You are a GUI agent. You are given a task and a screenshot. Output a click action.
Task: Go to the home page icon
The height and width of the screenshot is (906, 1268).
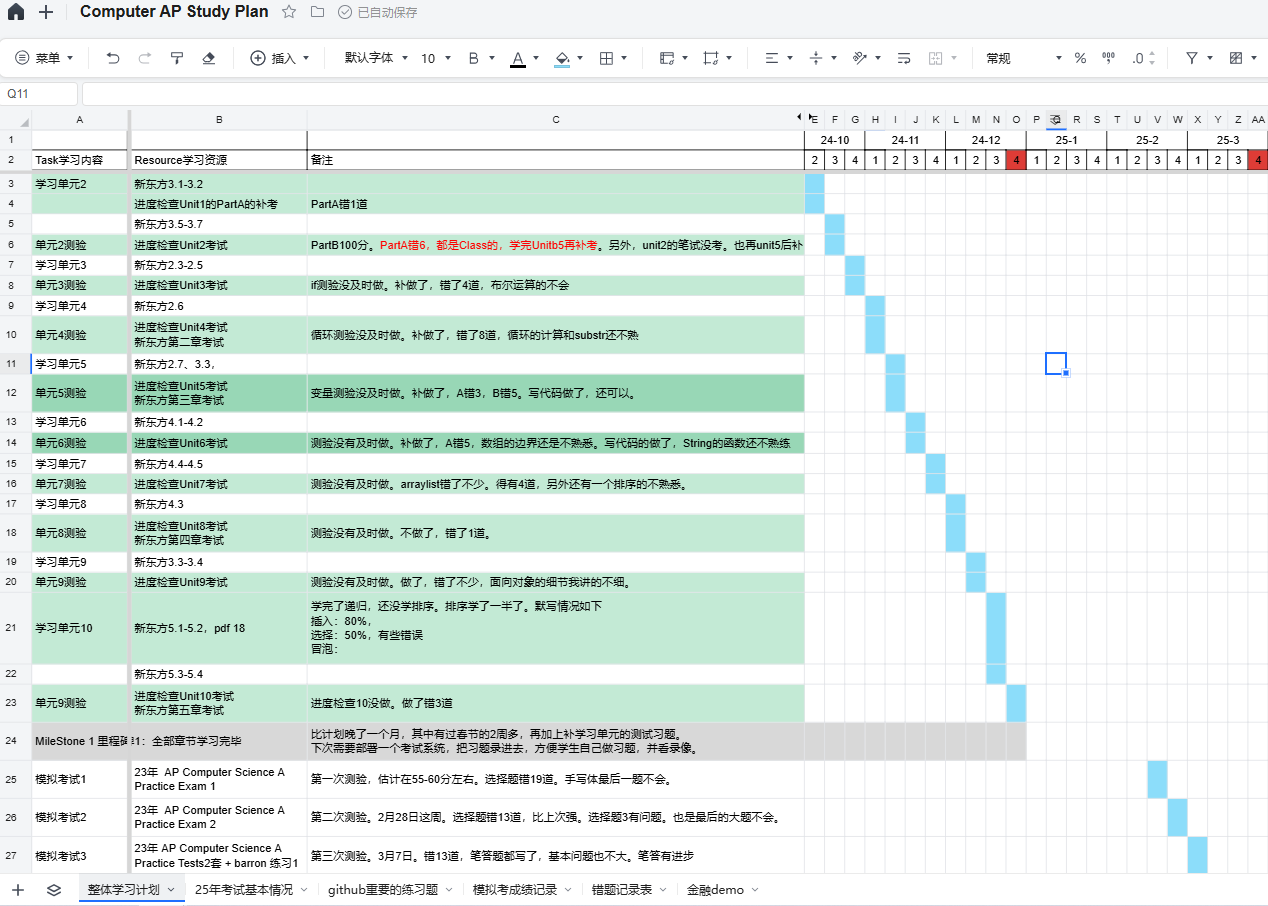pos(16,12)
